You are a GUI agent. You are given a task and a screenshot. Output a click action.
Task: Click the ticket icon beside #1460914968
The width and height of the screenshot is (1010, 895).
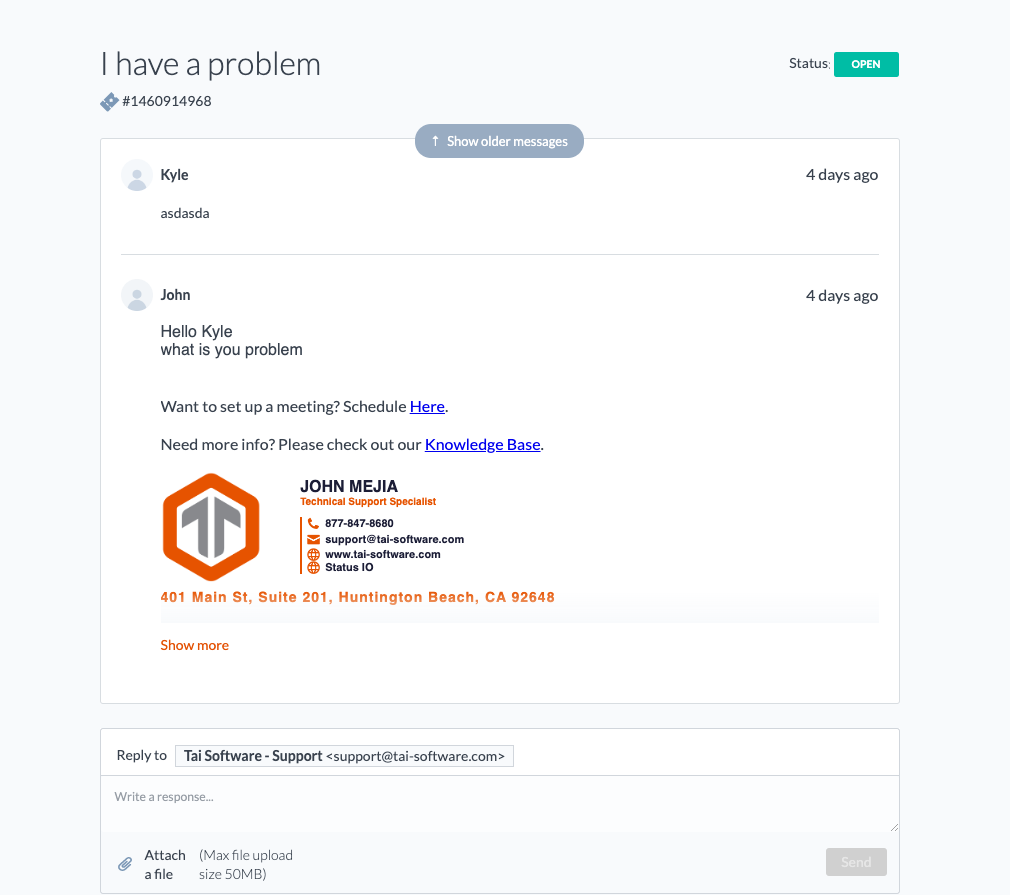[110, 102]
